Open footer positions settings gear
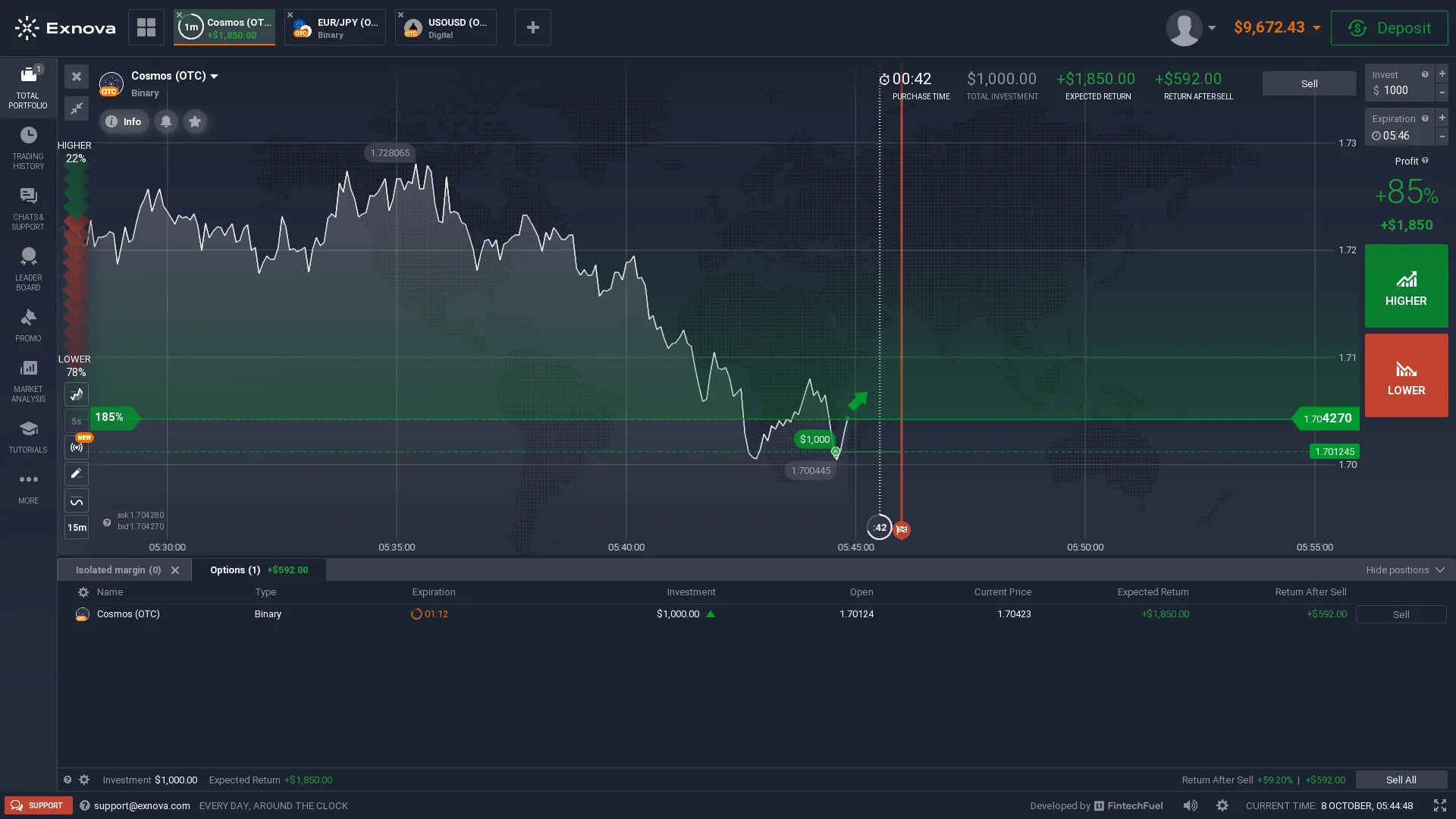The image size is (1456, 819). tap(84, 780)
